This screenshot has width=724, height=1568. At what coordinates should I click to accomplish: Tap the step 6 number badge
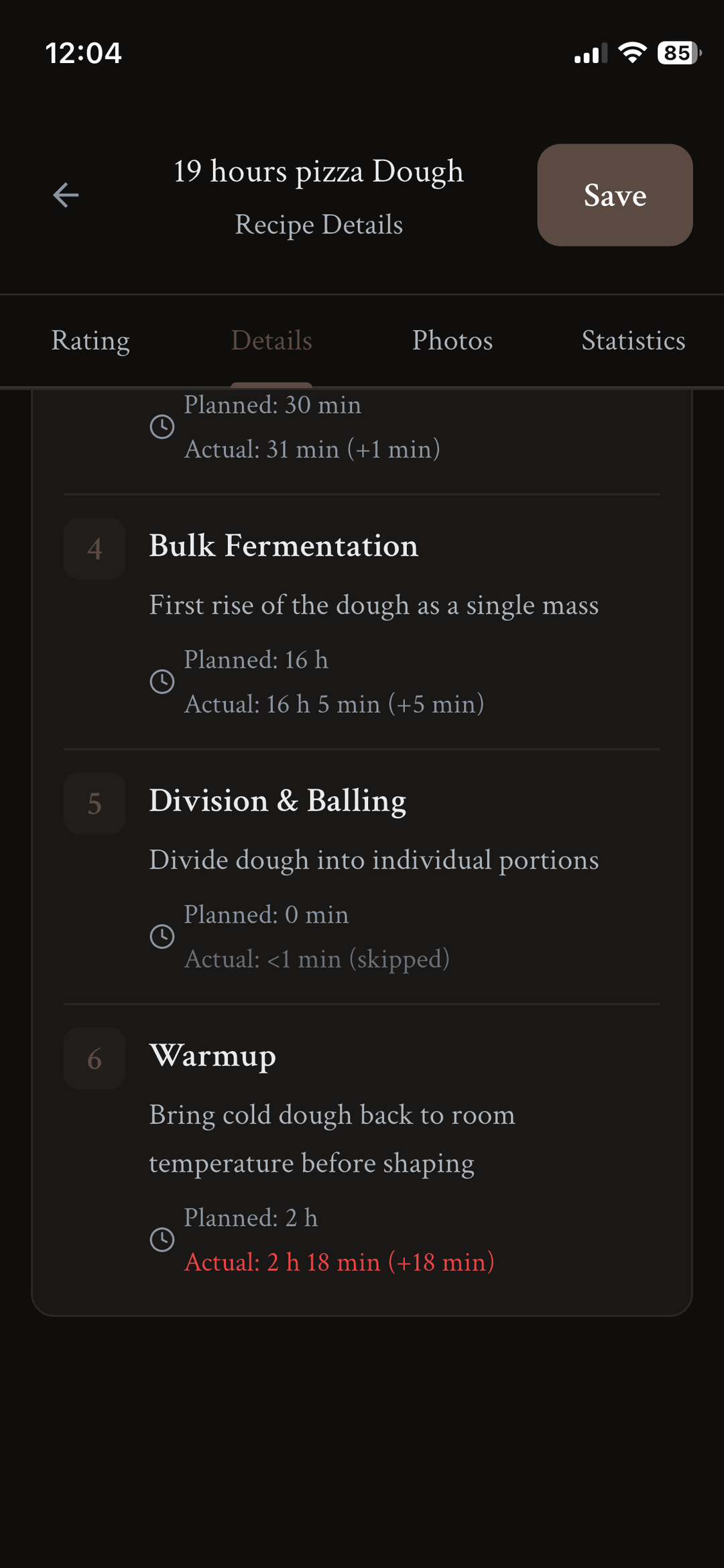[x=95, y=1058]
